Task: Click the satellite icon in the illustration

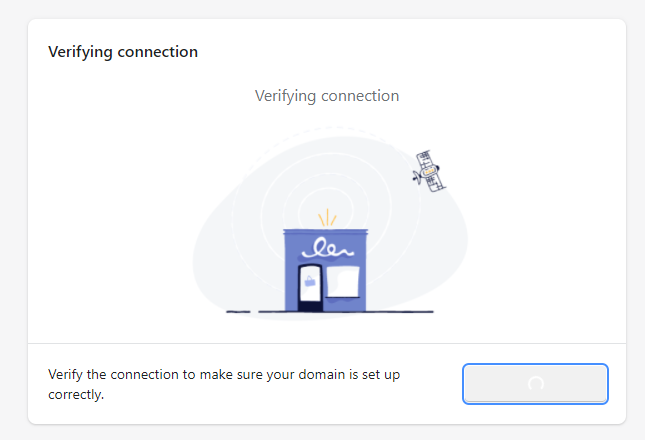Action: 429,171
